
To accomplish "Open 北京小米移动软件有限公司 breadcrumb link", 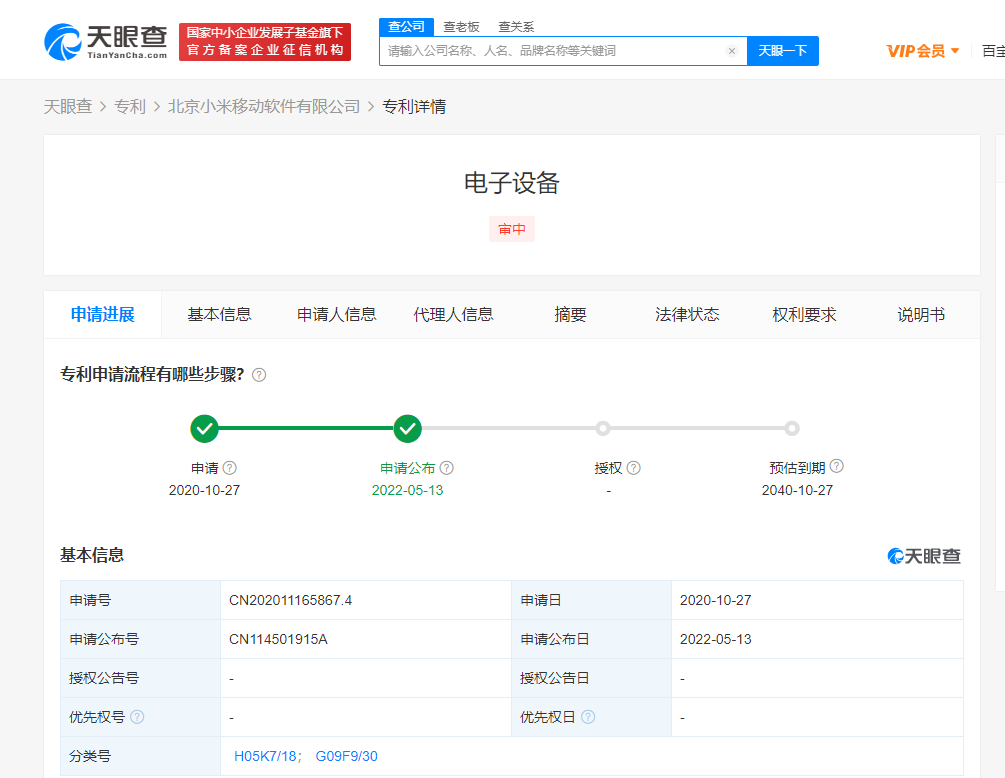I will [x=264, y=106].
